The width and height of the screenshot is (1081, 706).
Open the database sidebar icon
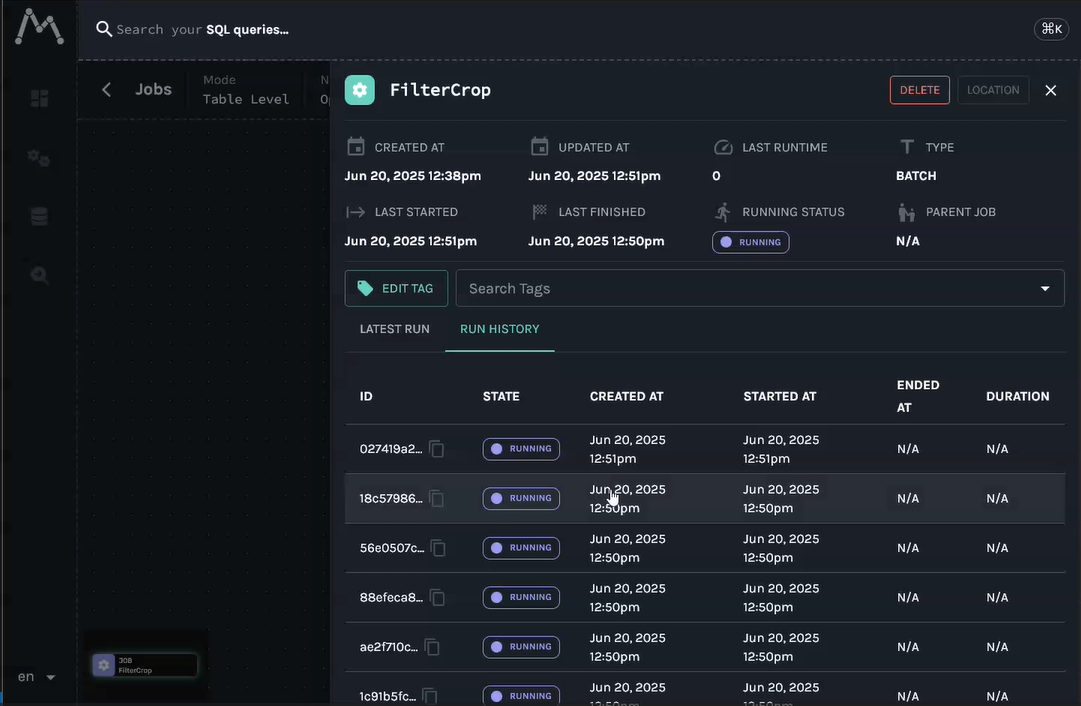pos(39,217)
